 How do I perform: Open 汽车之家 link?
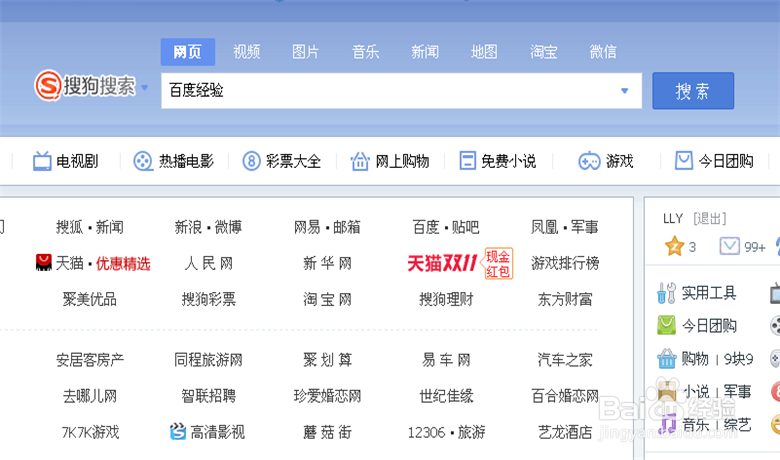(565, 360)
